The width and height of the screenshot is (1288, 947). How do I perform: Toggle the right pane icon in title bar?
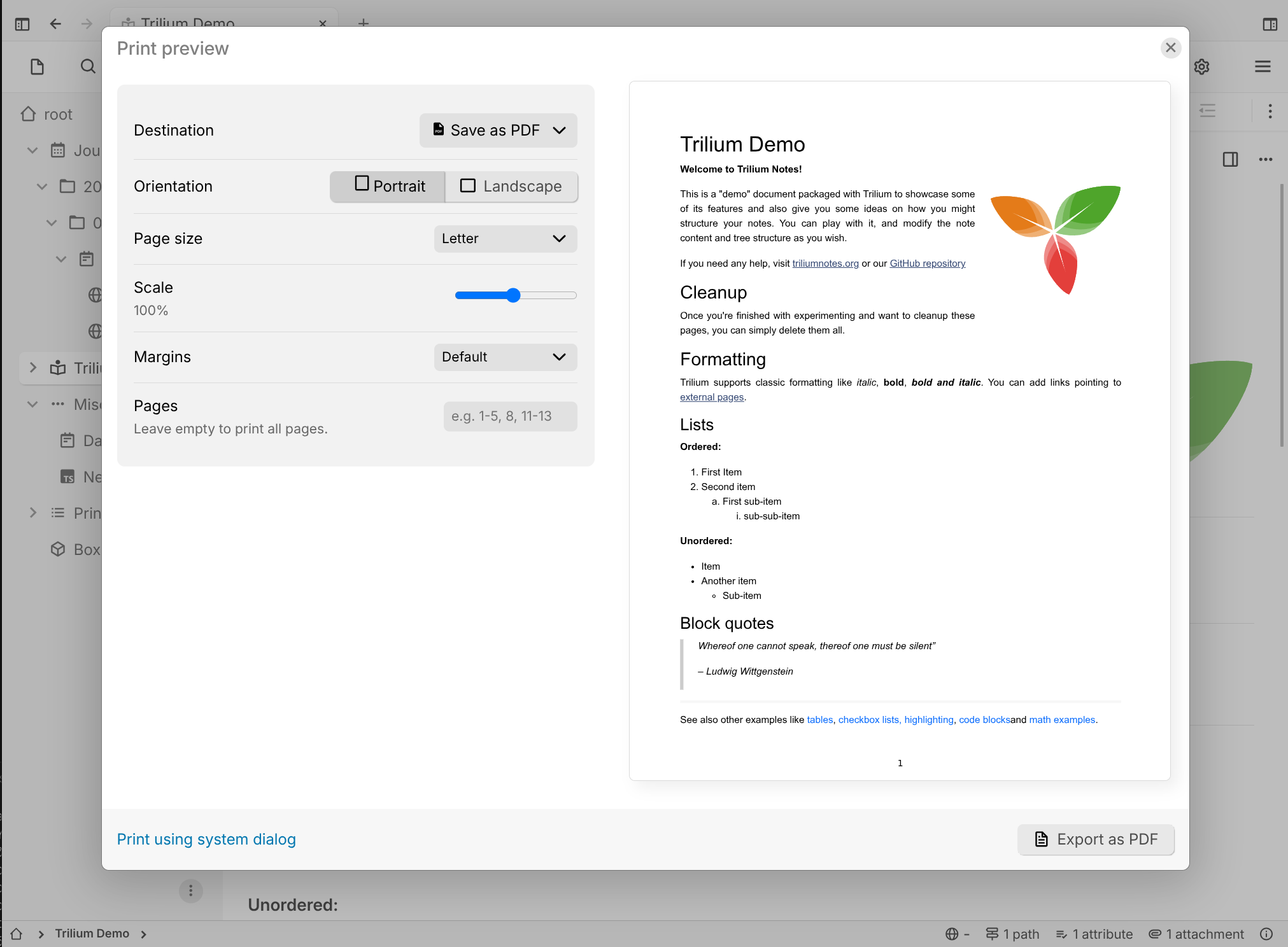[1270, 24]
